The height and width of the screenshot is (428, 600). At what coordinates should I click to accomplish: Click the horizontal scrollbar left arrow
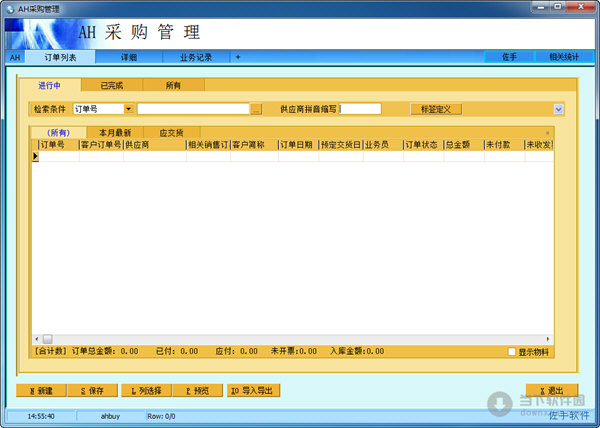coord(37,339)
